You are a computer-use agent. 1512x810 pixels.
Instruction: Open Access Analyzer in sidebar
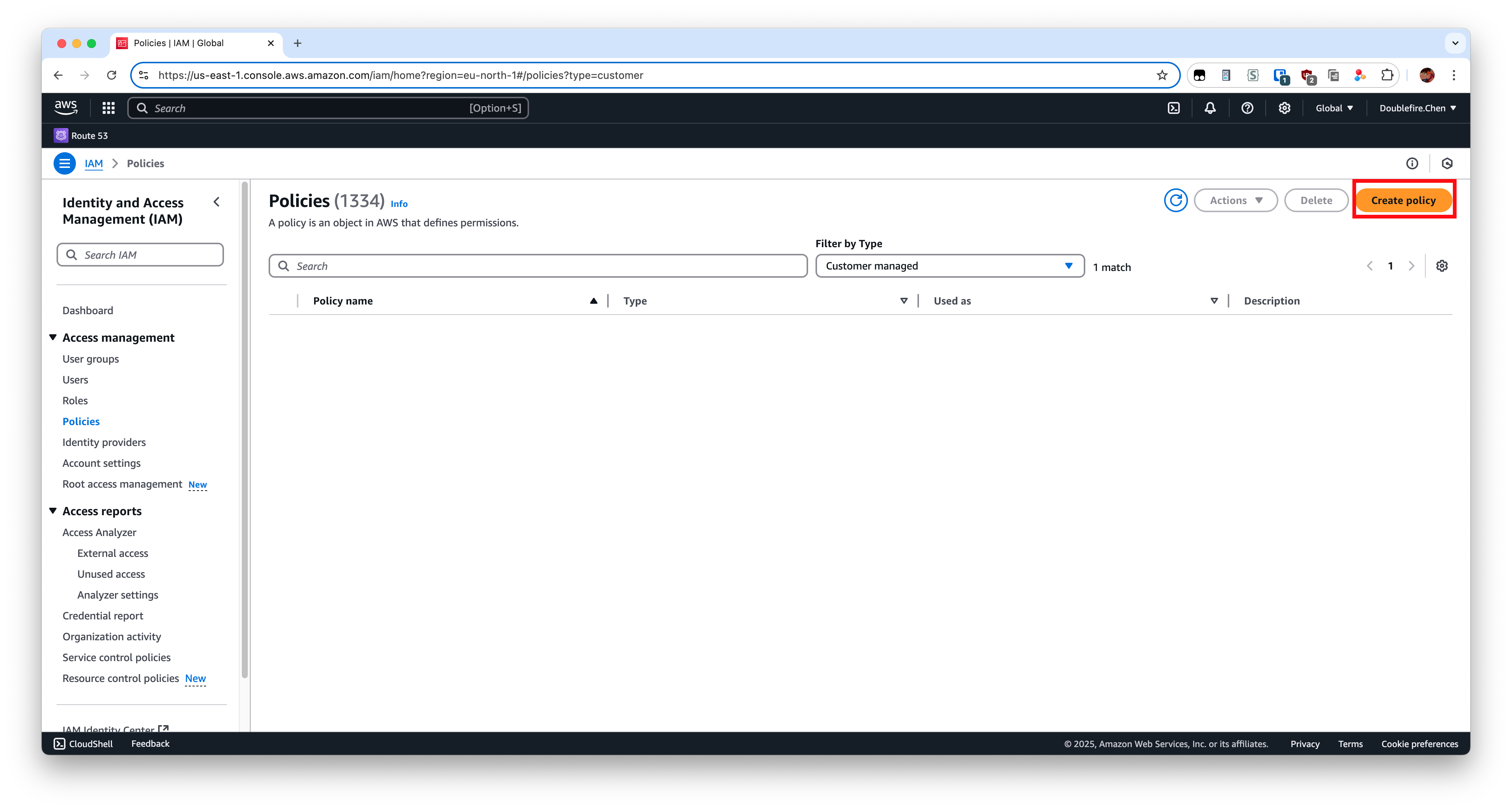click(99, 532)
